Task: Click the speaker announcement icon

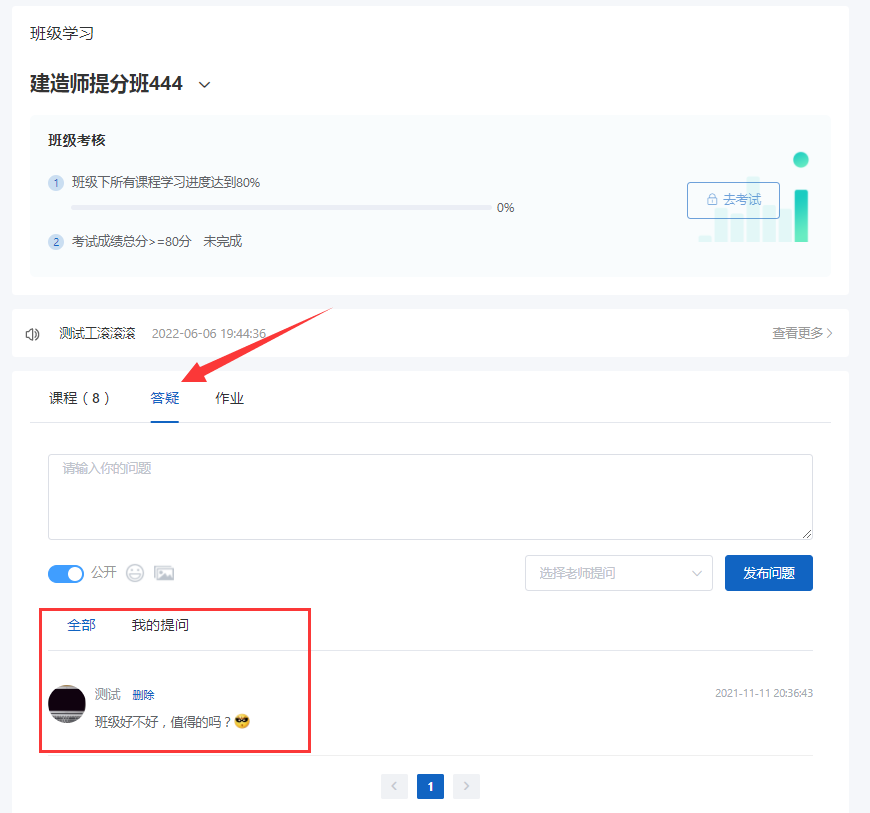Action: 33,334
